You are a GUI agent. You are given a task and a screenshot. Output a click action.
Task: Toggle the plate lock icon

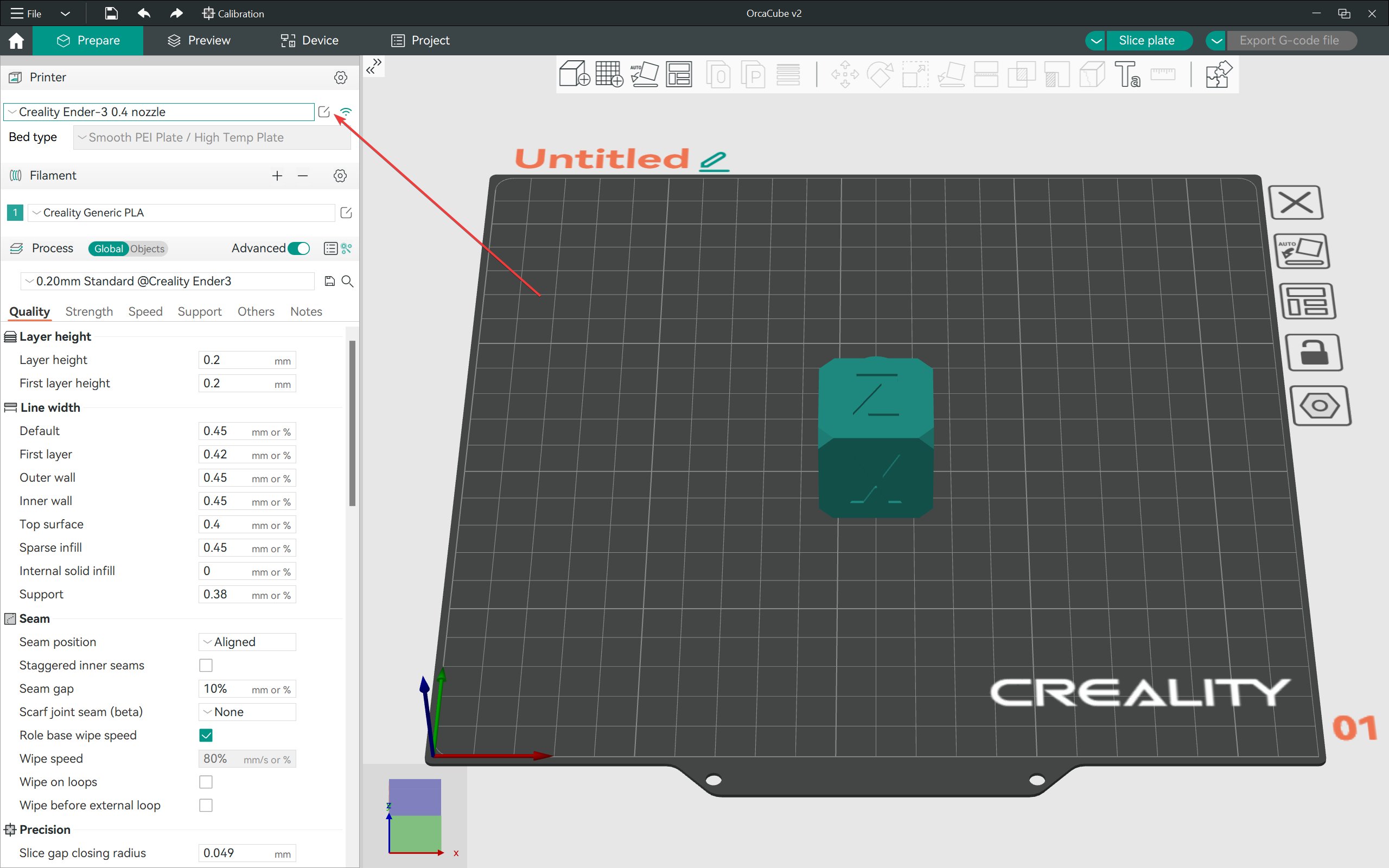pos(1314,353)
